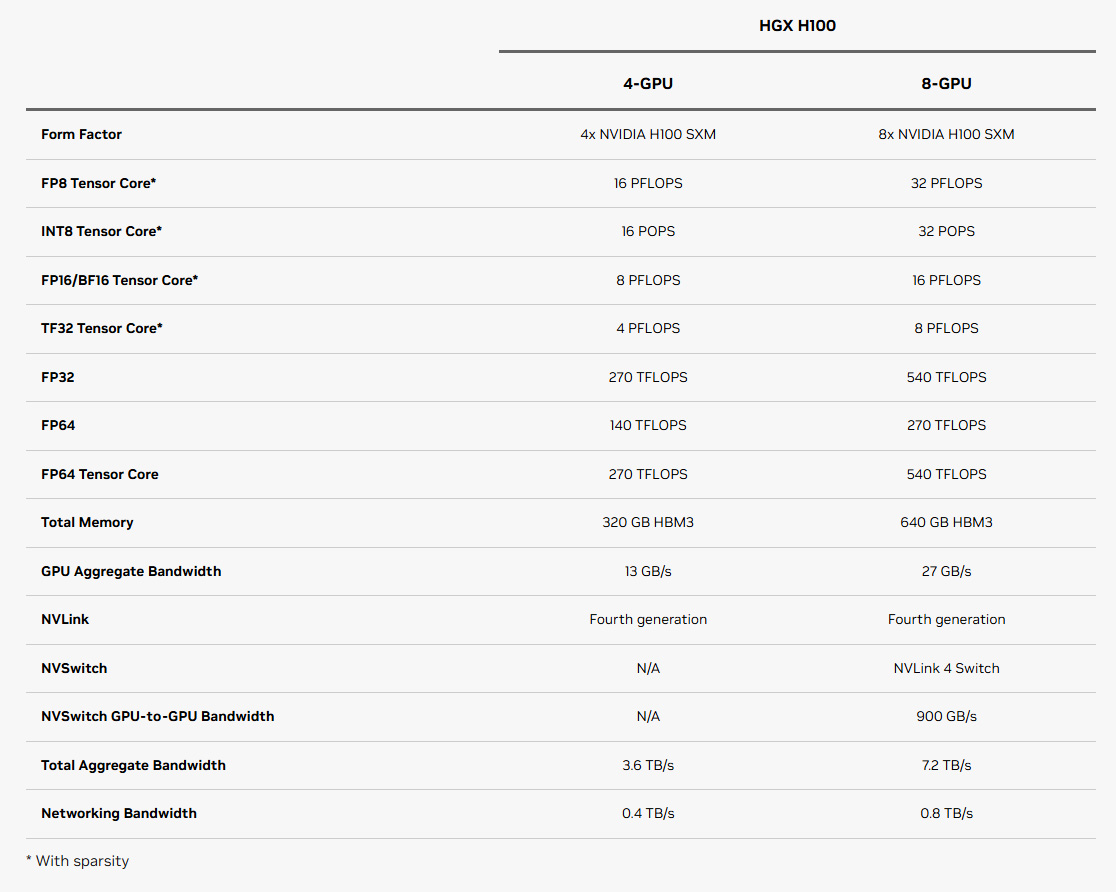Select the 13 GB/s cell
This screenshot has height=892, width=1116.
(x=648, y=572)
